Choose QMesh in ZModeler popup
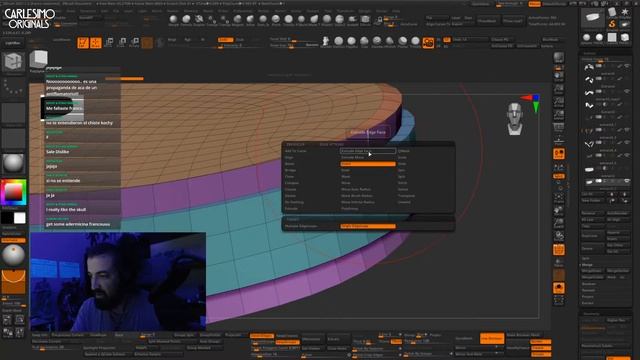The height and width of the screenshot is (360, 640). coord(403,151)
